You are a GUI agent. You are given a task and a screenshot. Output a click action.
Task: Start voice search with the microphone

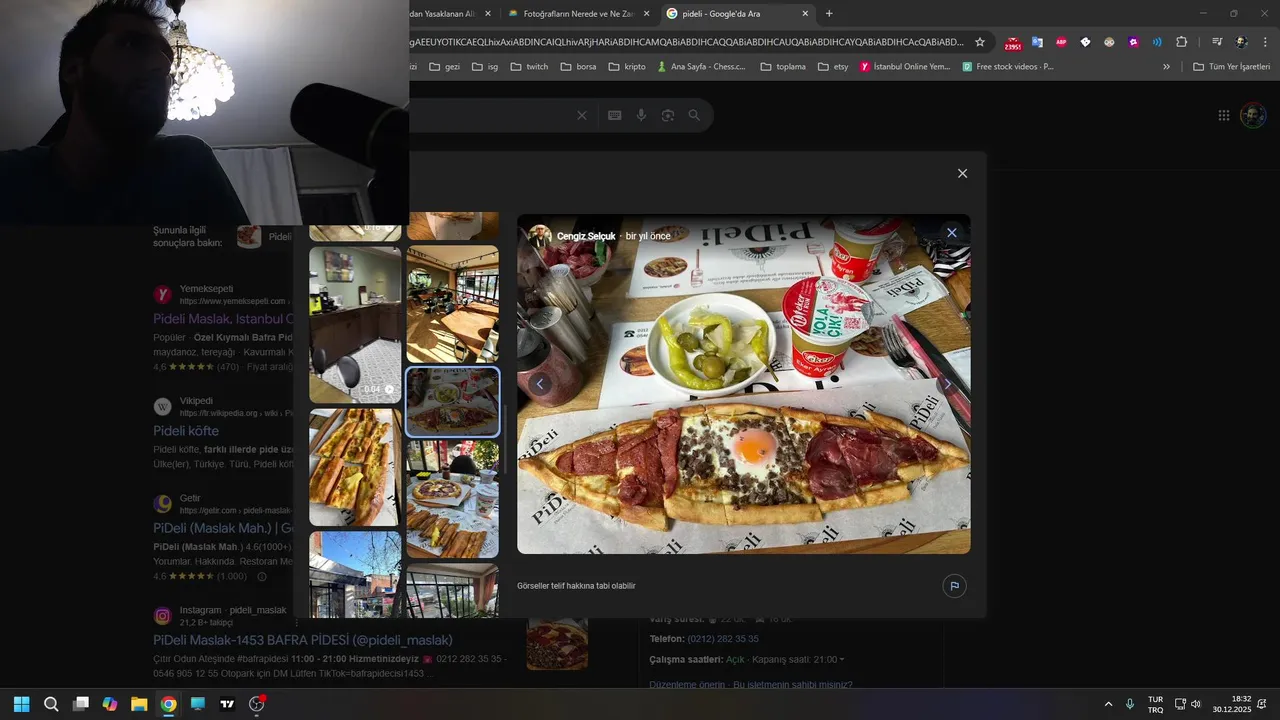point(641,116)
